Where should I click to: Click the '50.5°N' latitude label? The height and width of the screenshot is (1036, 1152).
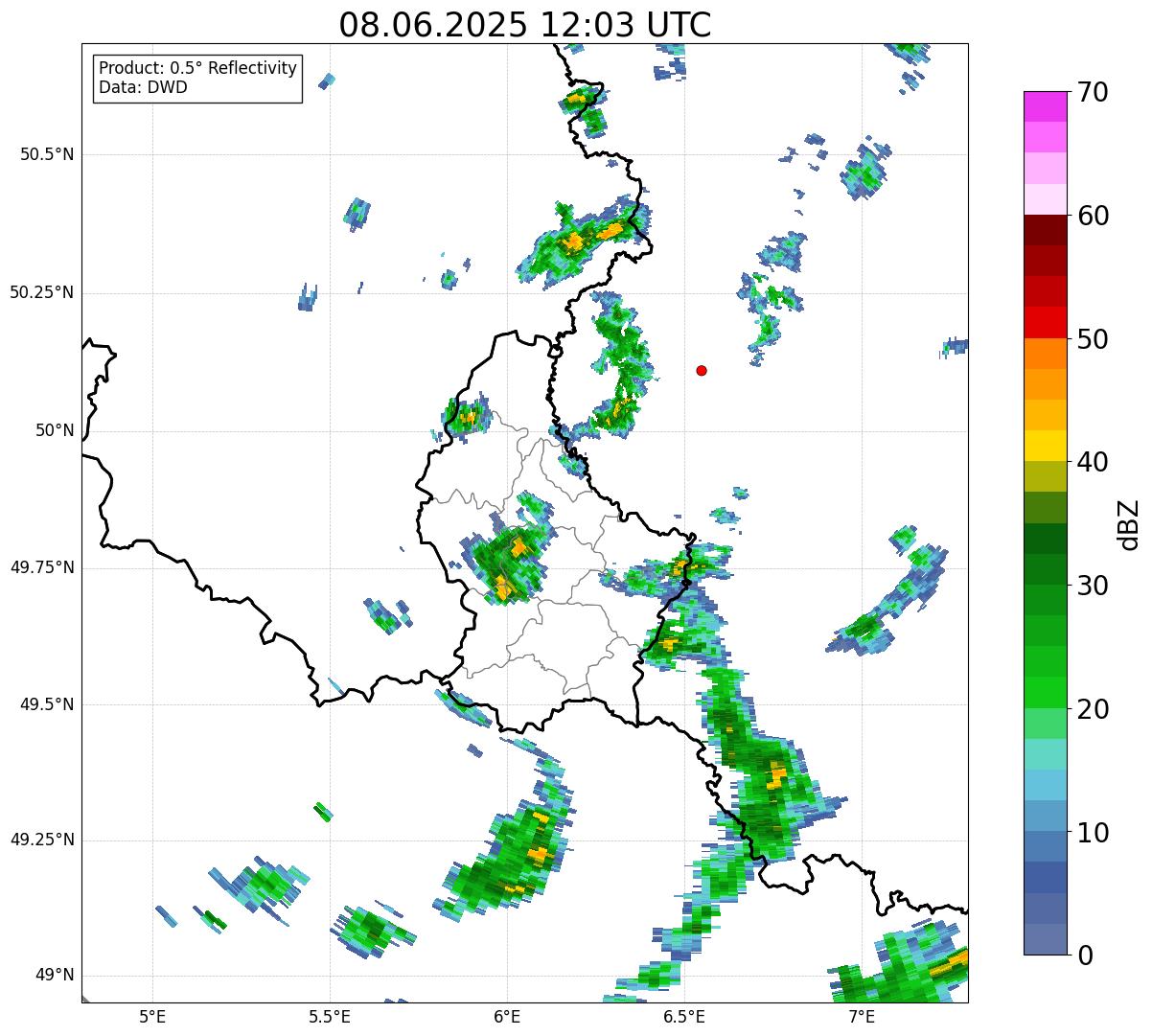47,154
